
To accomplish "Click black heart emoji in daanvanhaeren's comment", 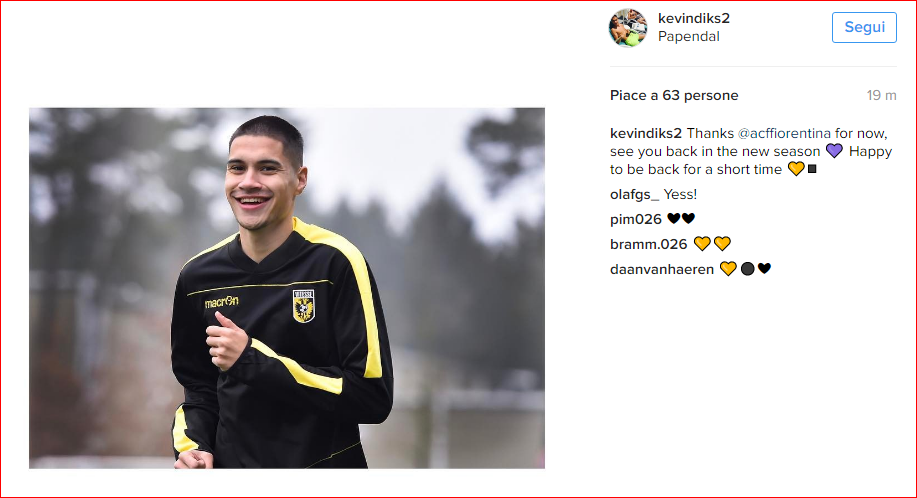I will pos(764,268).
